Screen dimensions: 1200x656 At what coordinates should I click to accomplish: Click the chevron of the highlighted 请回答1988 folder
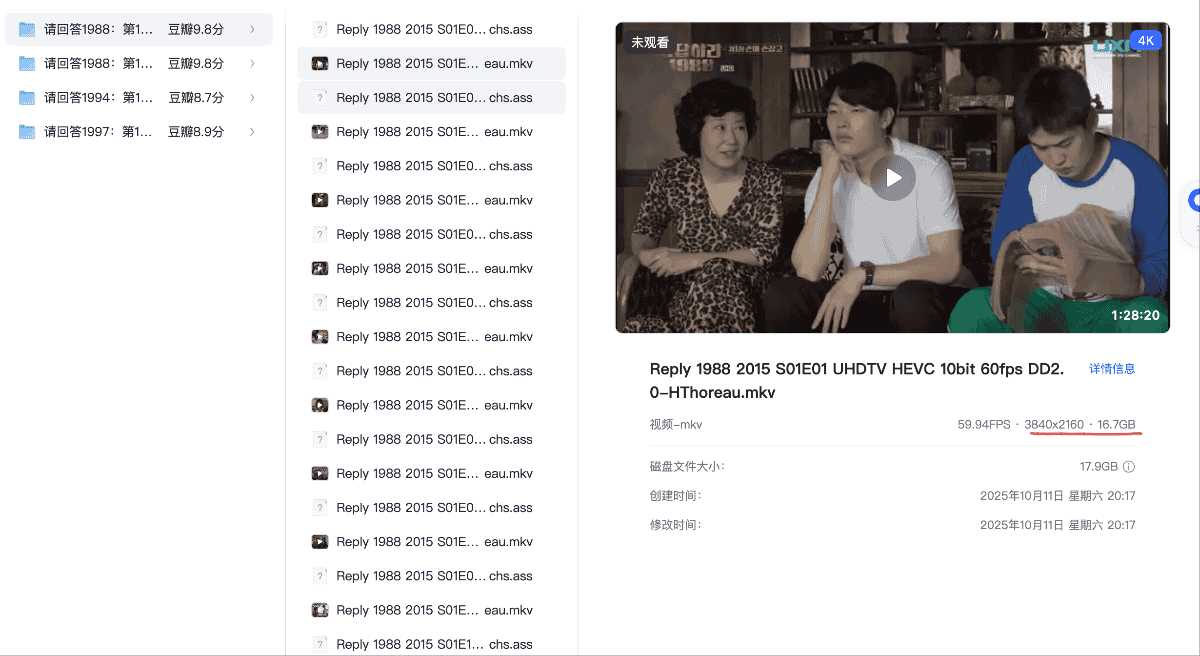pos(252,30)
